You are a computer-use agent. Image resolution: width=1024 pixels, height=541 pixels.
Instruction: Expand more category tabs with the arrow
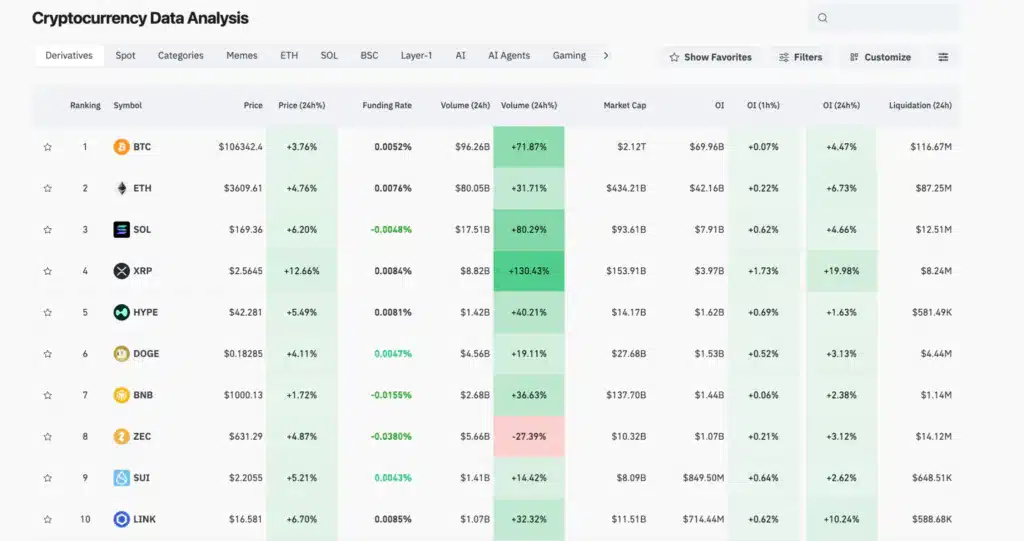606,56
